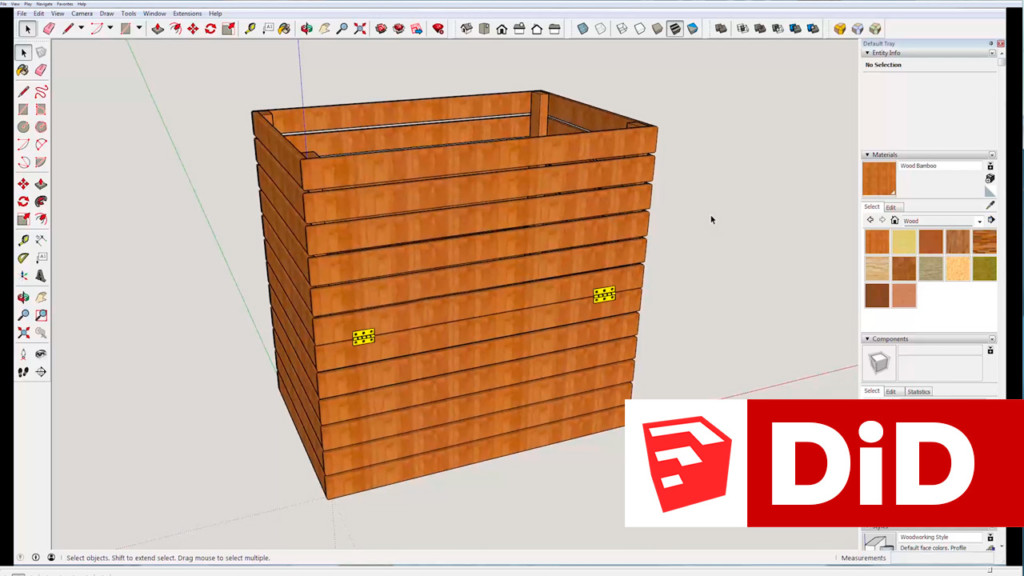1024x576 pixels.
Task: Select the Zoom Window tool in left toolbar
Action: [x=41, y=315]
